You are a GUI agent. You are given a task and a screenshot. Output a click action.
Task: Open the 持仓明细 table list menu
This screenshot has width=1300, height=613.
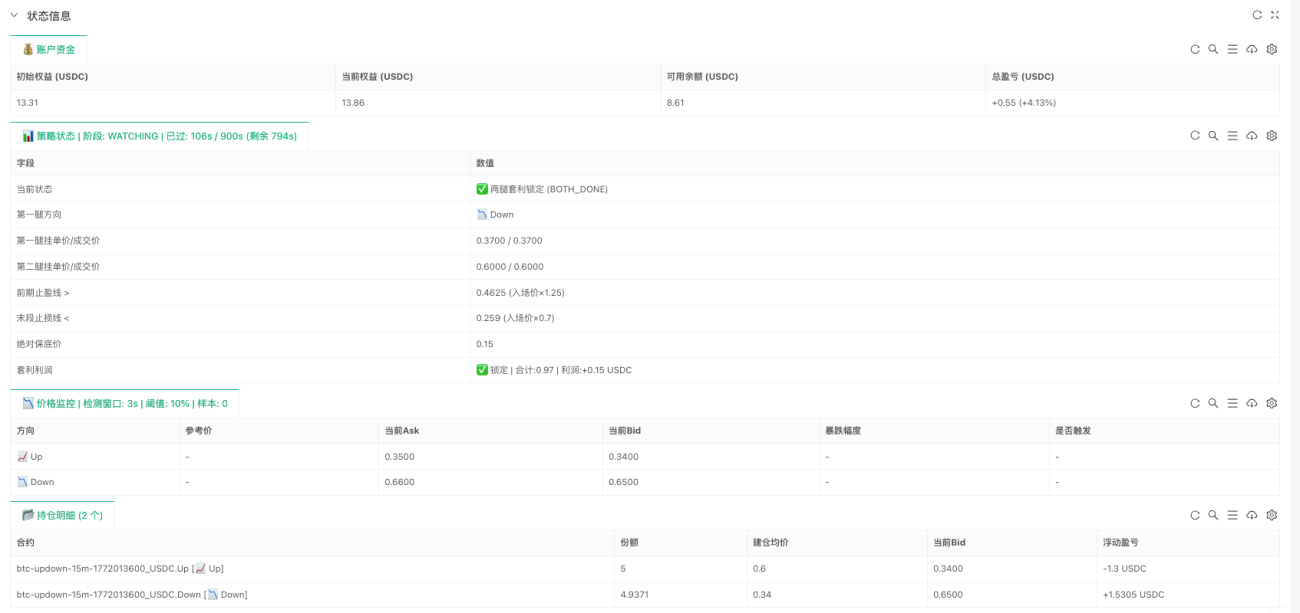(x=1232, y=515)
